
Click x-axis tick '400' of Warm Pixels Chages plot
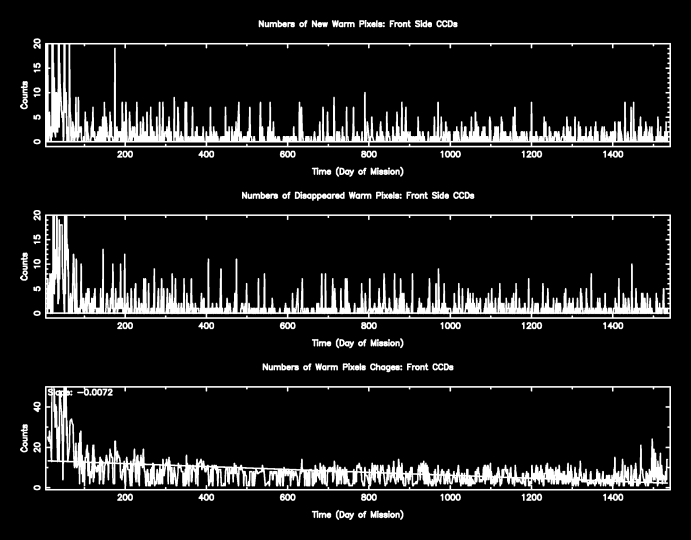[206, 497]
